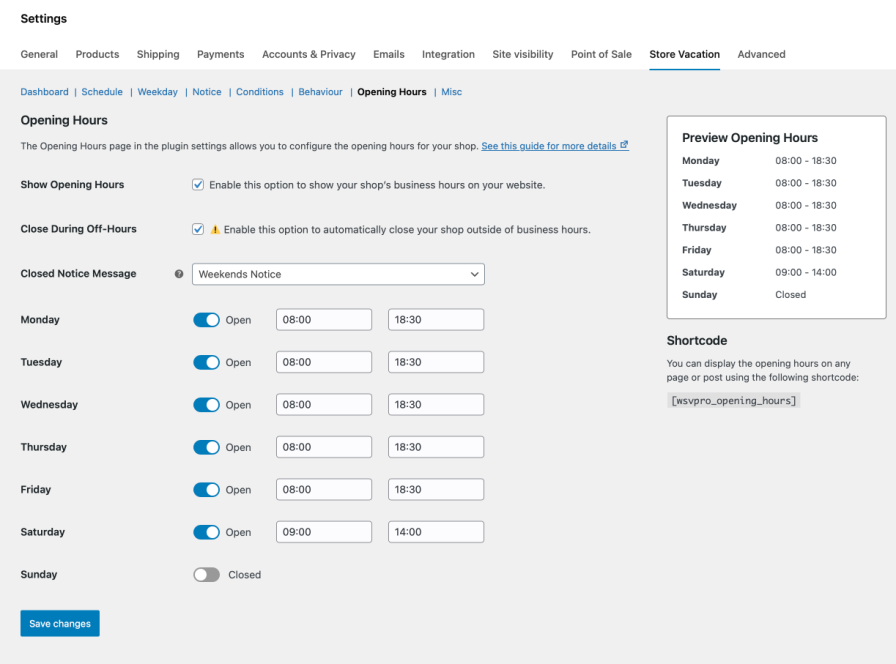Select the wsvpro_opening_hours shortcode text
The width and height of the screenshot is (896, 664).
pyautogui.click(x=733, y=400)
